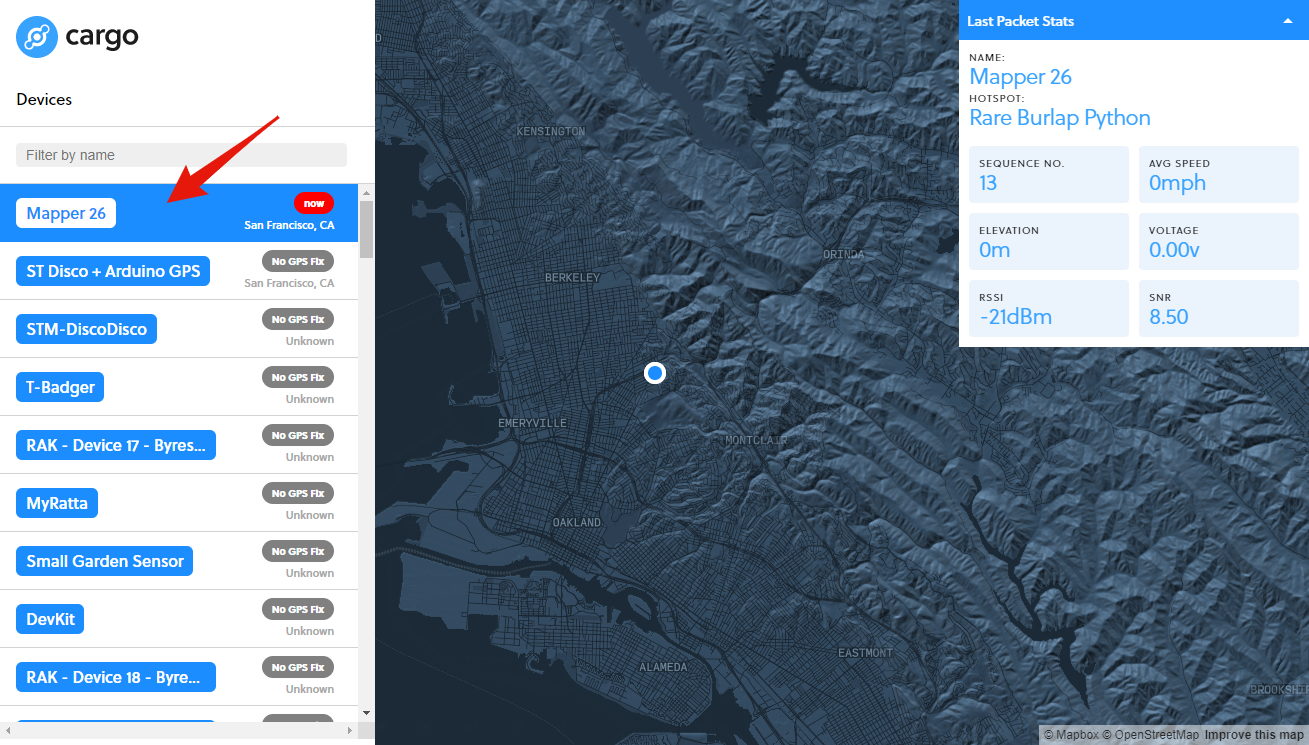Click the Filter by name field
This screenshot has height=745, width=1309.
(x=181, y=155)
